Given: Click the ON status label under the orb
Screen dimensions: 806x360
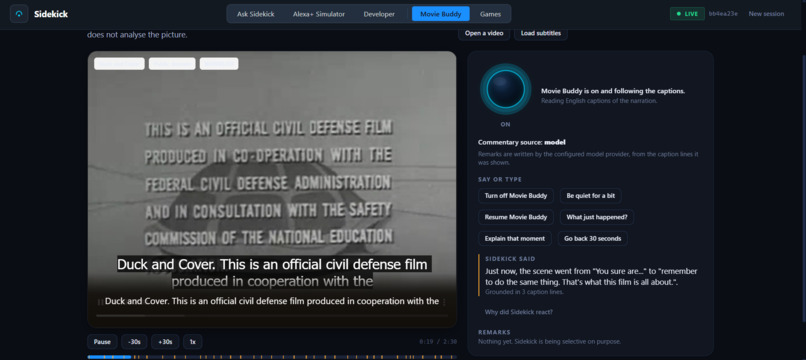Looking at the screenshot, I should [x=505, y=124].
